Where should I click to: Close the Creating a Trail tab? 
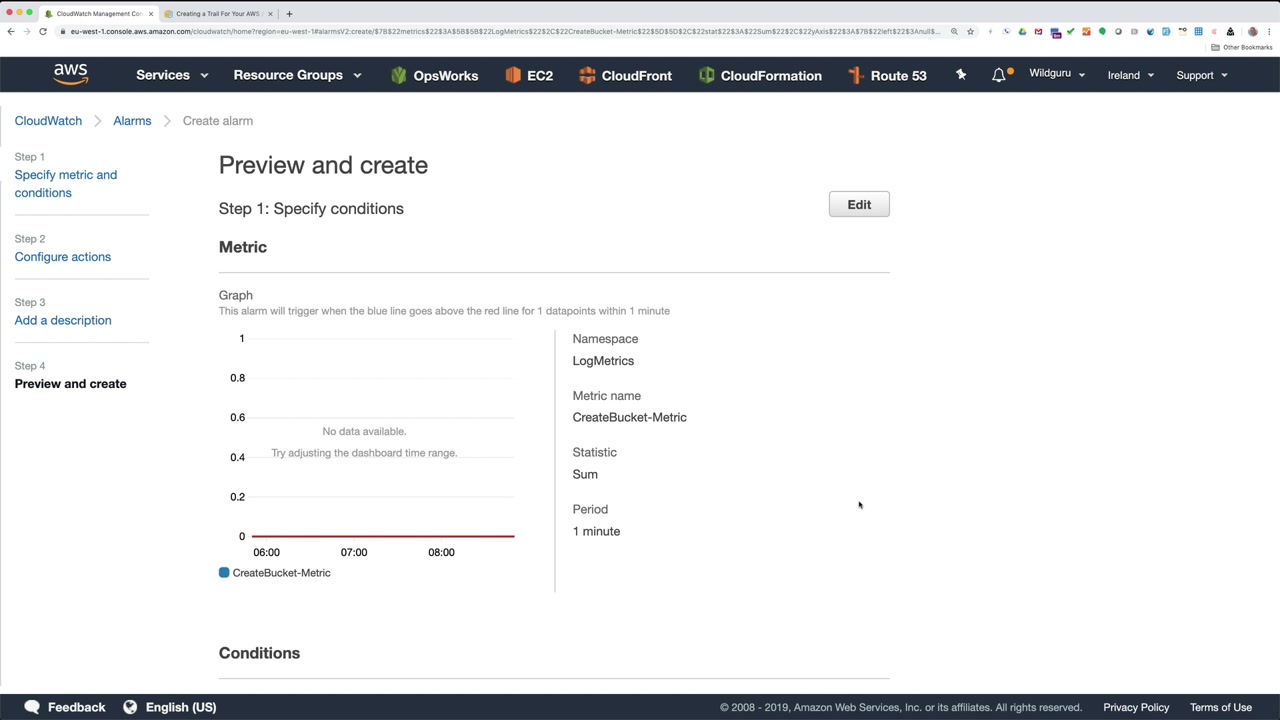click(270, 14)
